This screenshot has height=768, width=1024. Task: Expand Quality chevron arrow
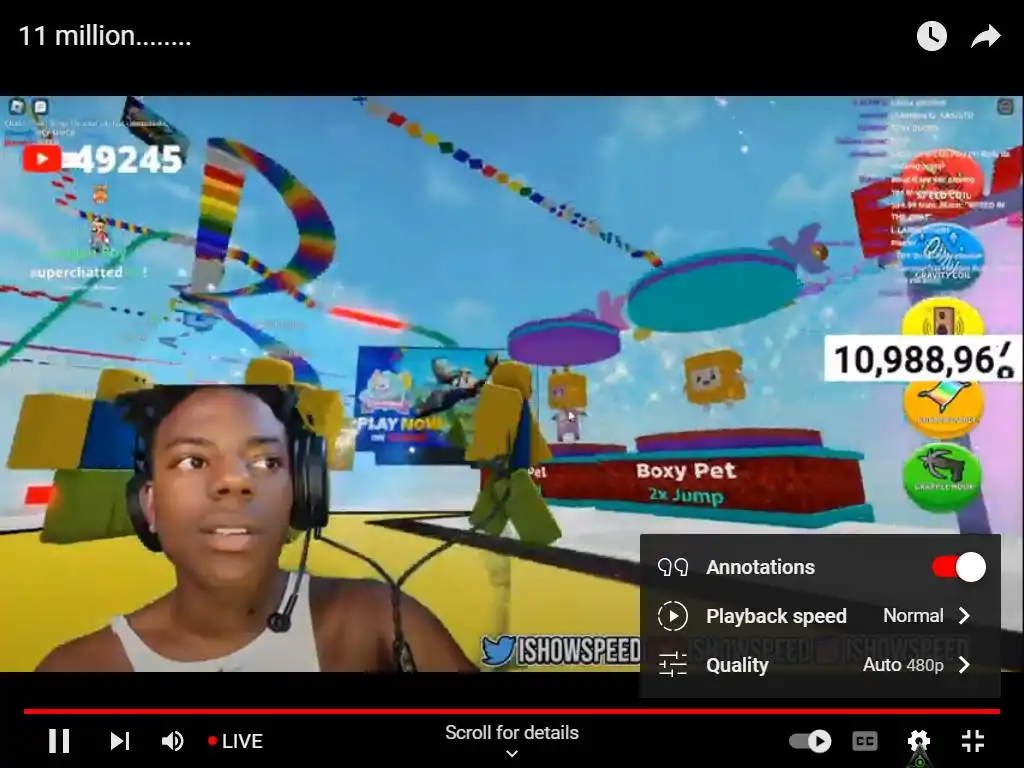tap(965, 665)
